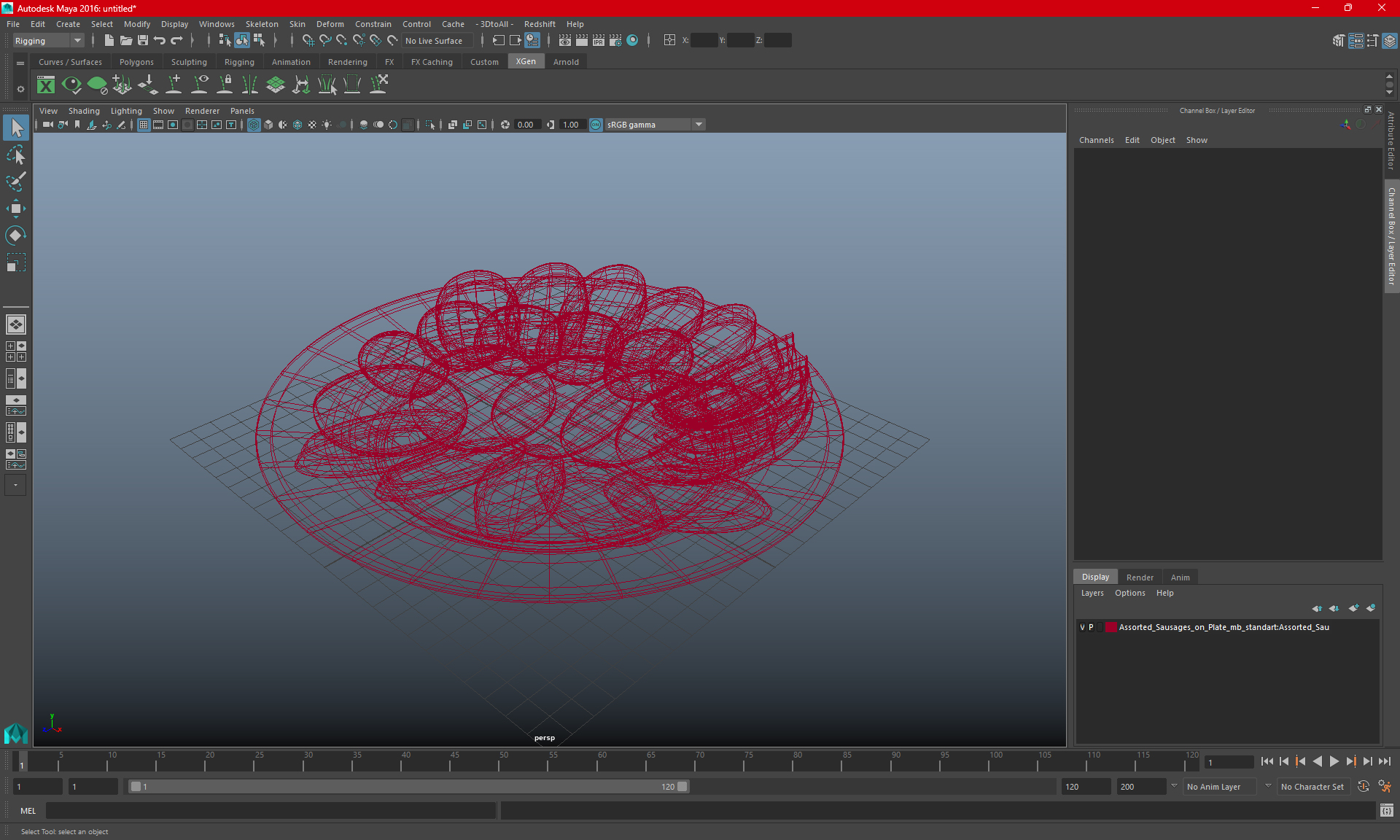Click the XGen preview eye shelf icon
This screenshot has height=840, width=1400.
coord(71,85)
